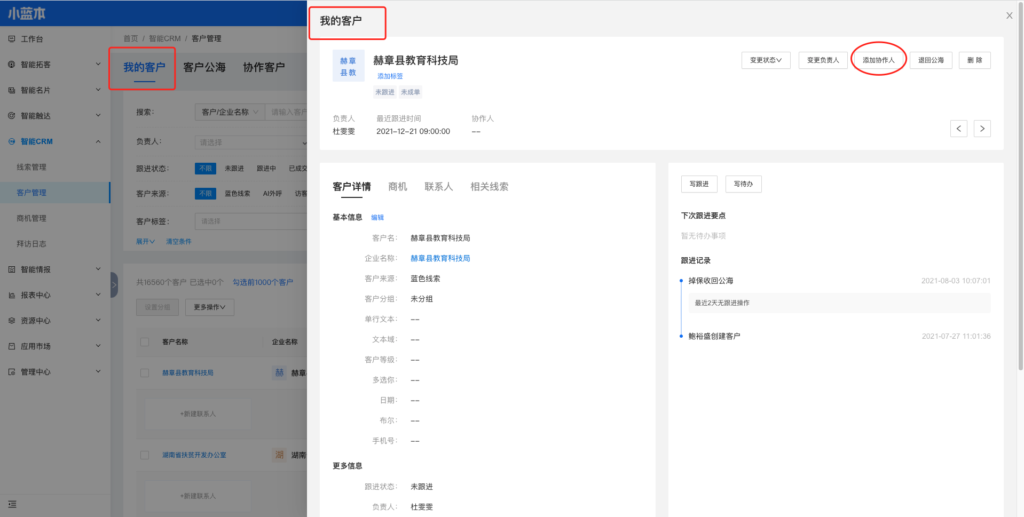
Task: Click the 添加协作人 button
Action: click(x=878, y=60)
